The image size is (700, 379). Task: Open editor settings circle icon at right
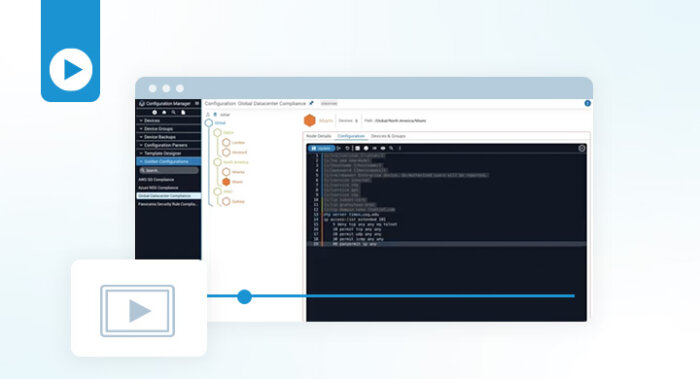[582, 148]
